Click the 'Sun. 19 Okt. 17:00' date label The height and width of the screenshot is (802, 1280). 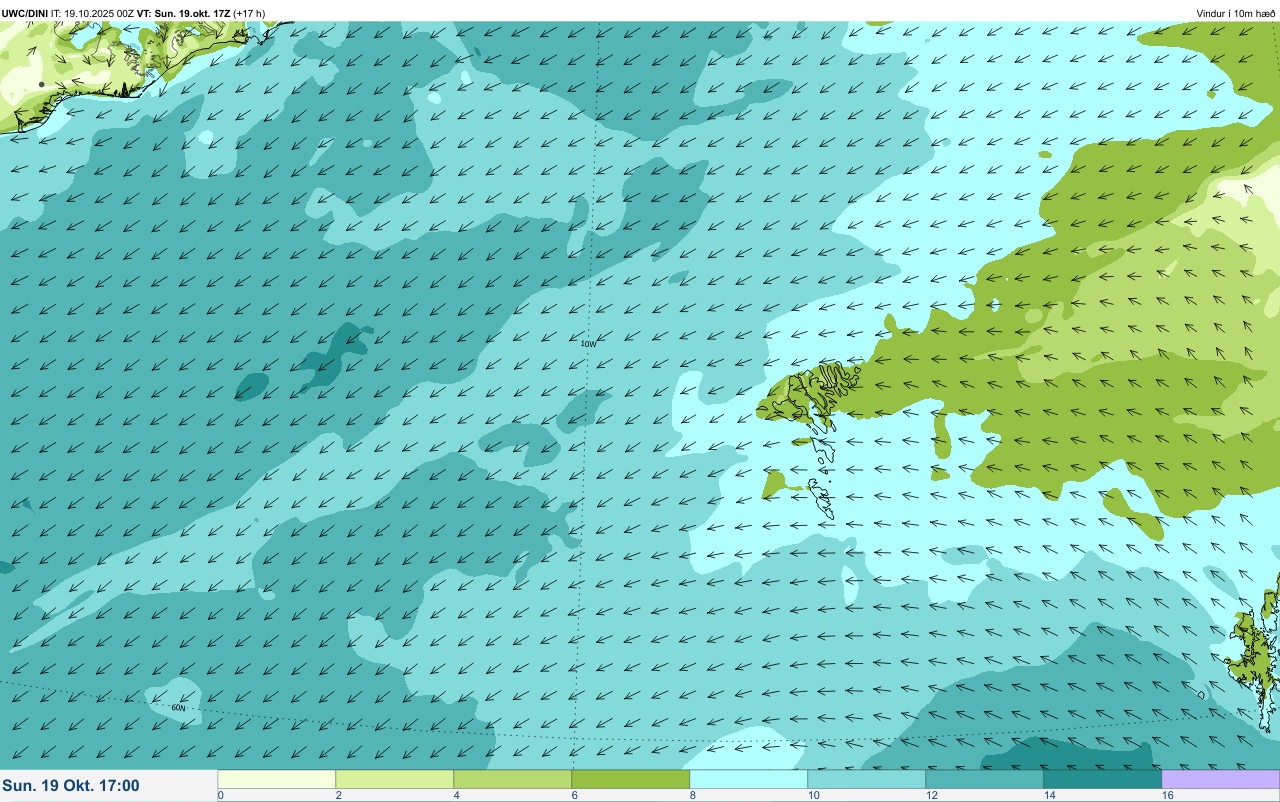[71, 786]
